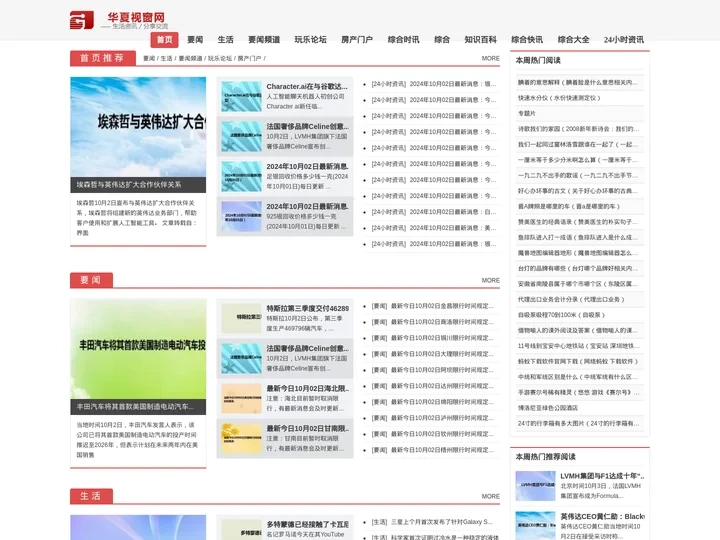Image resolution: width=720 pixels, height=540 pixels.
Task: Open the 埃森哲与英伟达 featured image
Action: coord(138,127)
